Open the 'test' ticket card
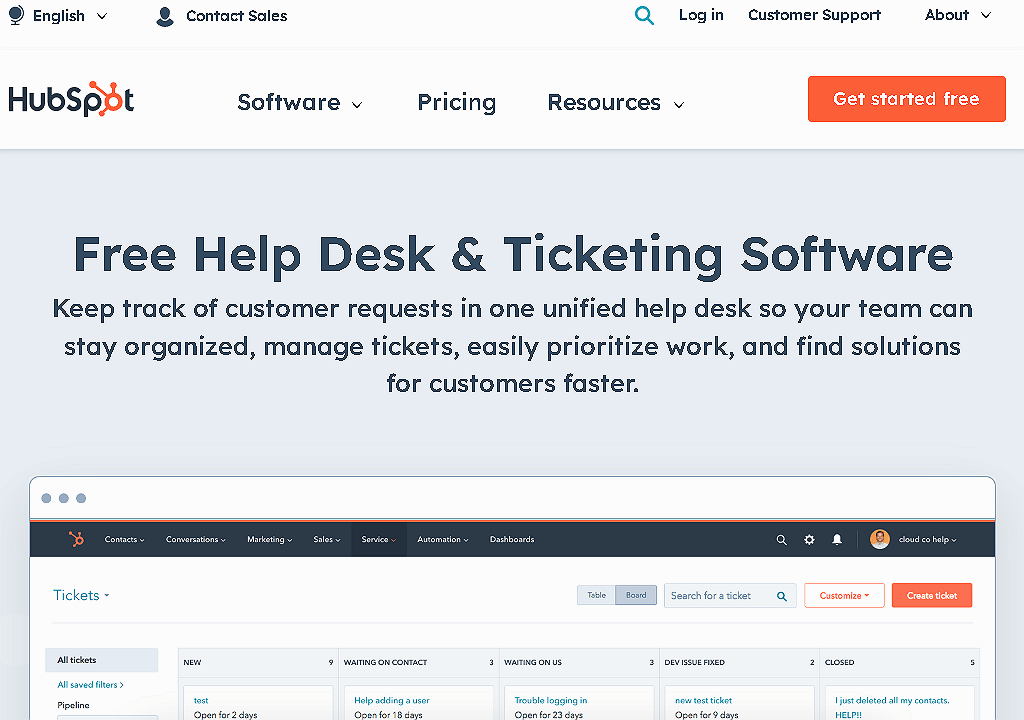 201,700
